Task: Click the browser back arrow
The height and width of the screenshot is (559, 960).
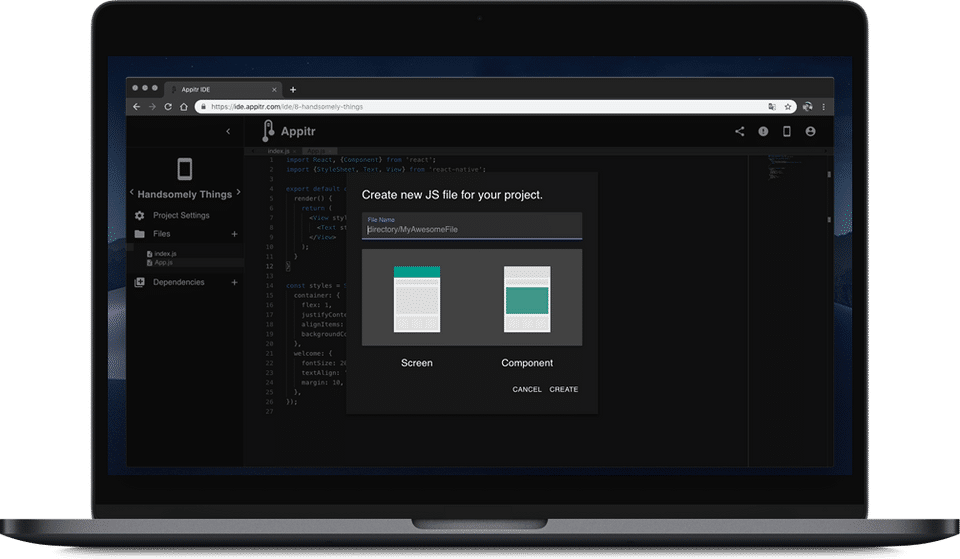Action: tap(137, 107)
